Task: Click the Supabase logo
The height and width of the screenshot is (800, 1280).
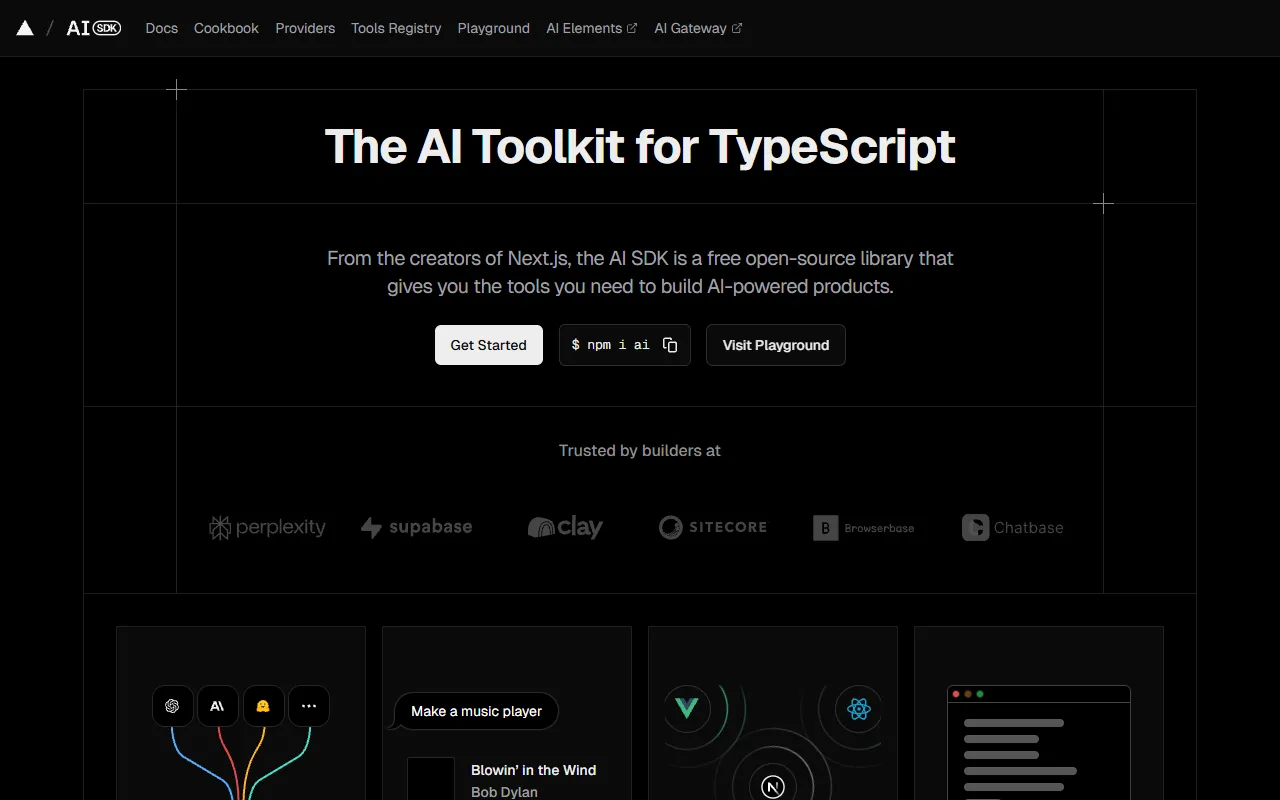Action: point(416,527)
